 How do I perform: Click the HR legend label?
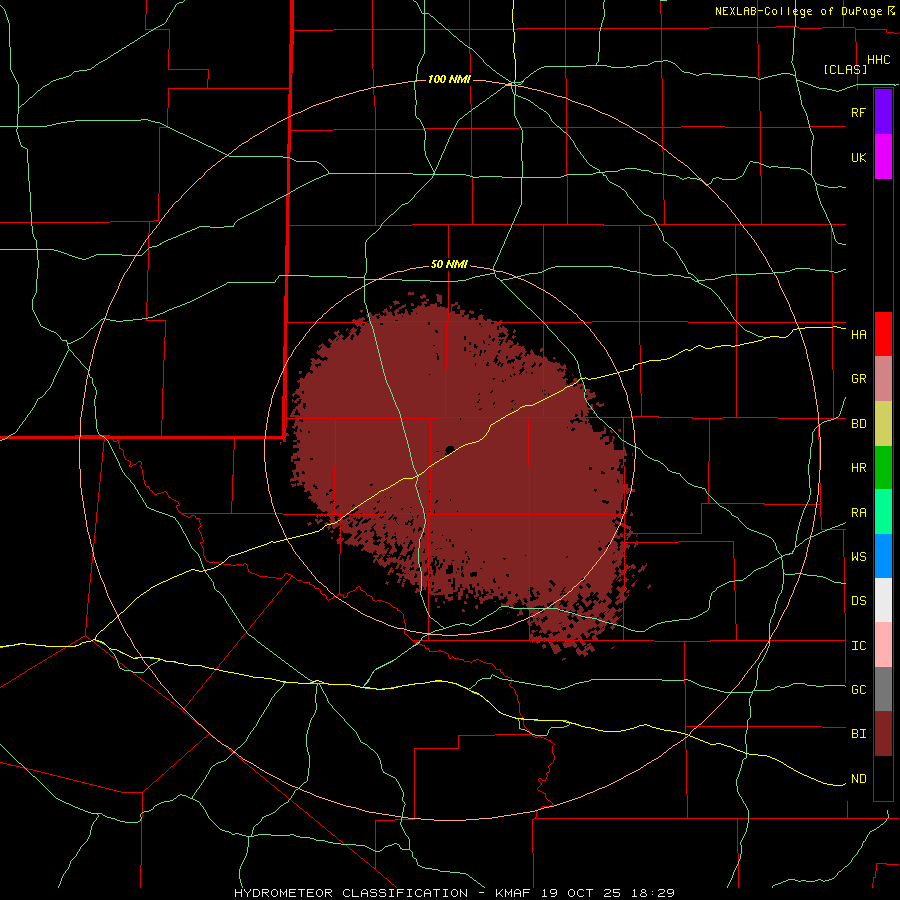858,468
